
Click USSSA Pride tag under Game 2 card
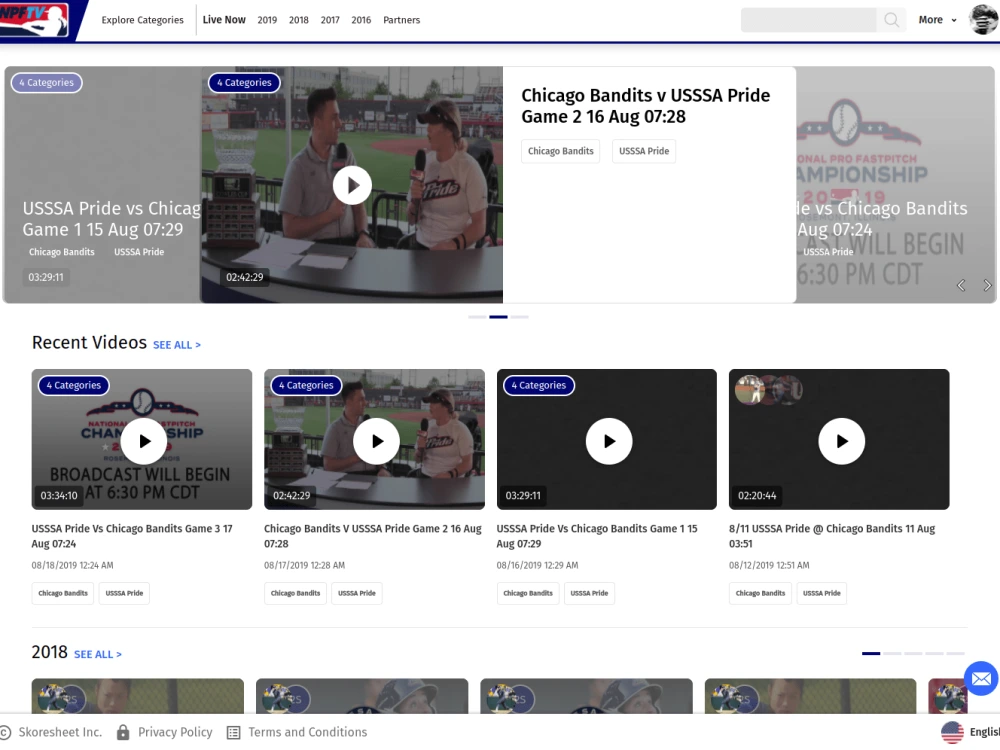357,593
